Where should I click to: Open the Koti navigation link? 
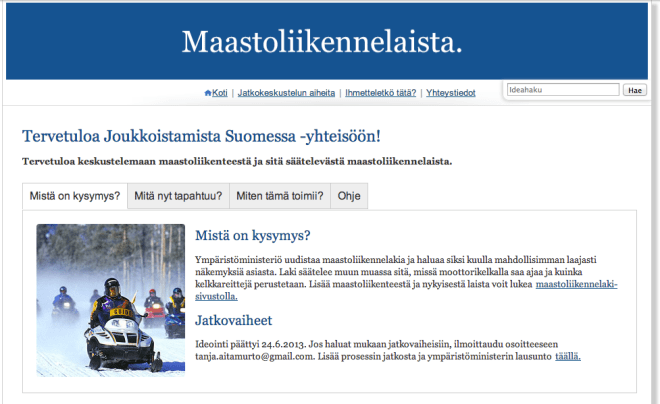(219, 93)
